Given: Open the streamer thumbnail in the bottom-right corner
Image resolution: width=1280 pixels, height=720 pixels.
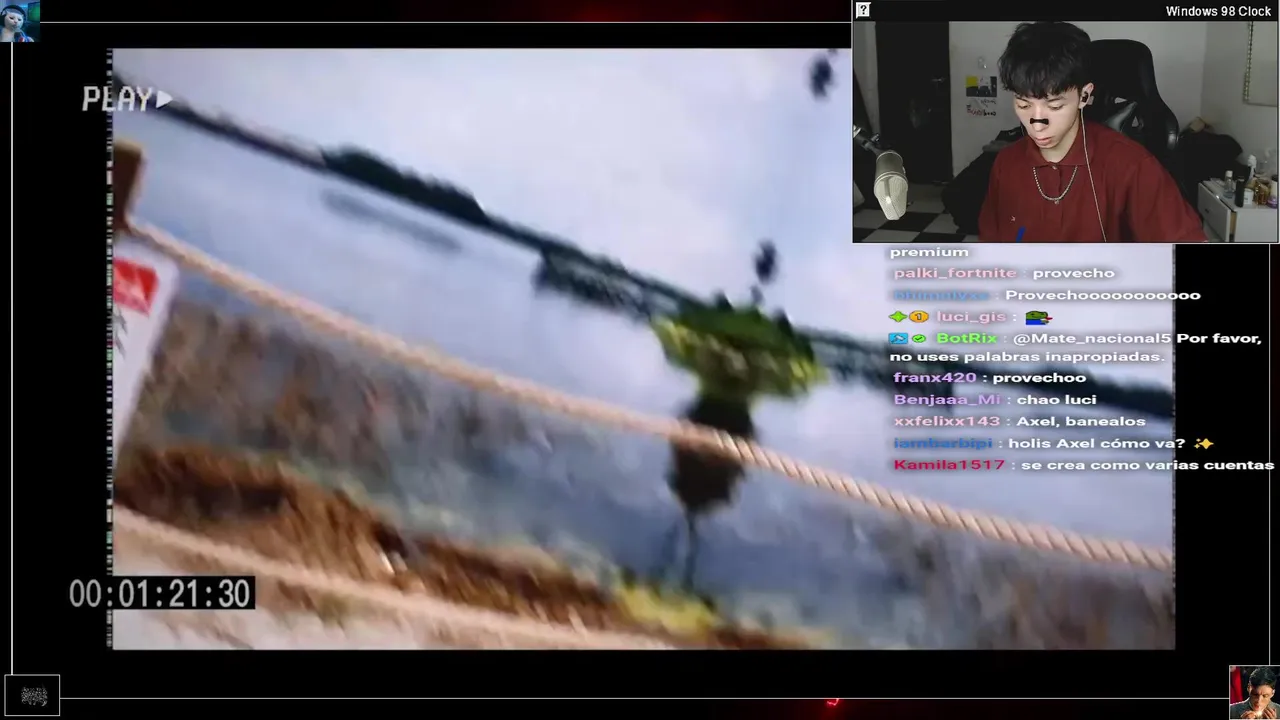Looking at the screenshot, I should point(1254,692).
